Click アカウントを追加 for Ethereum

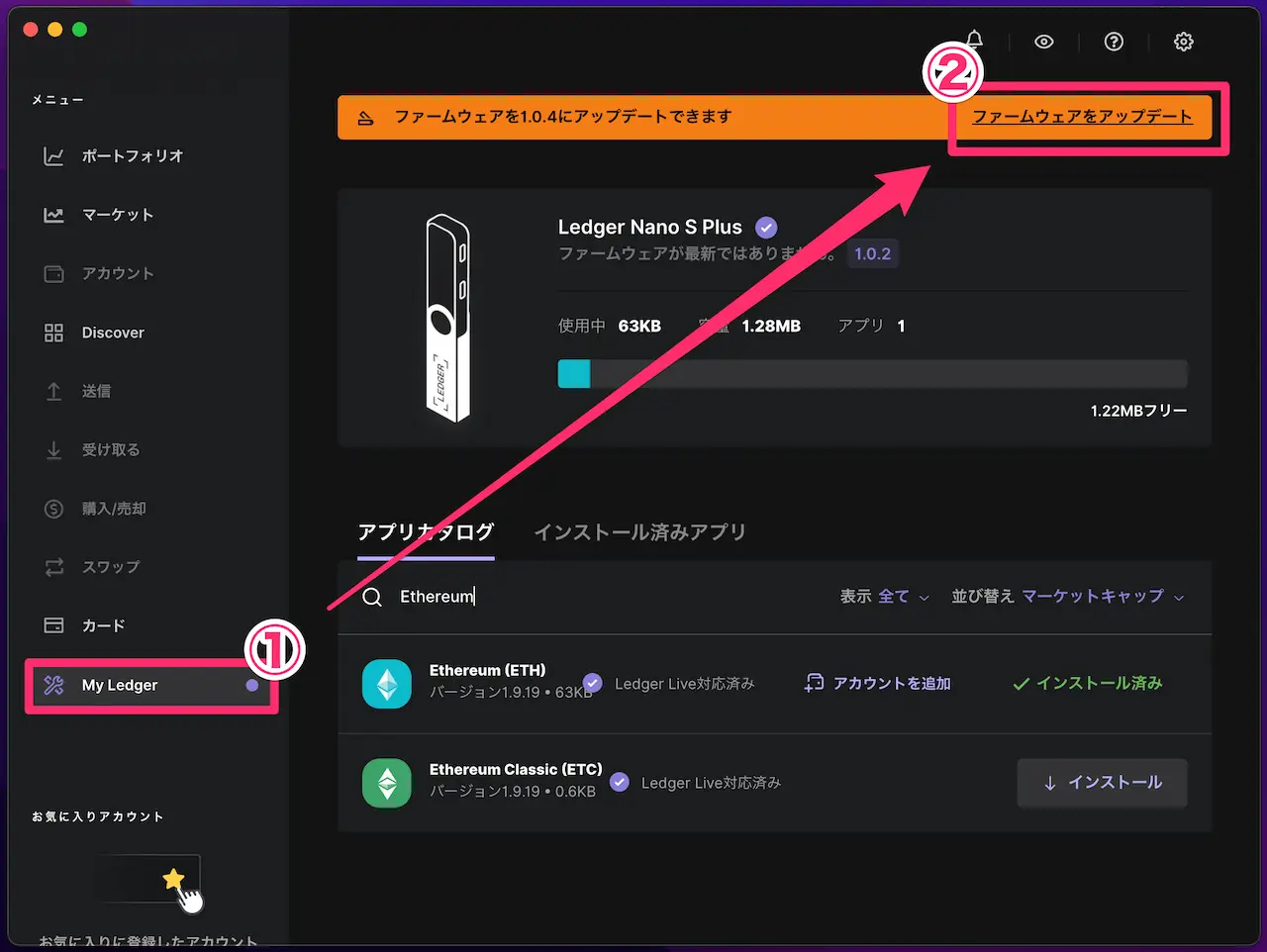click(x=877, y=683)
